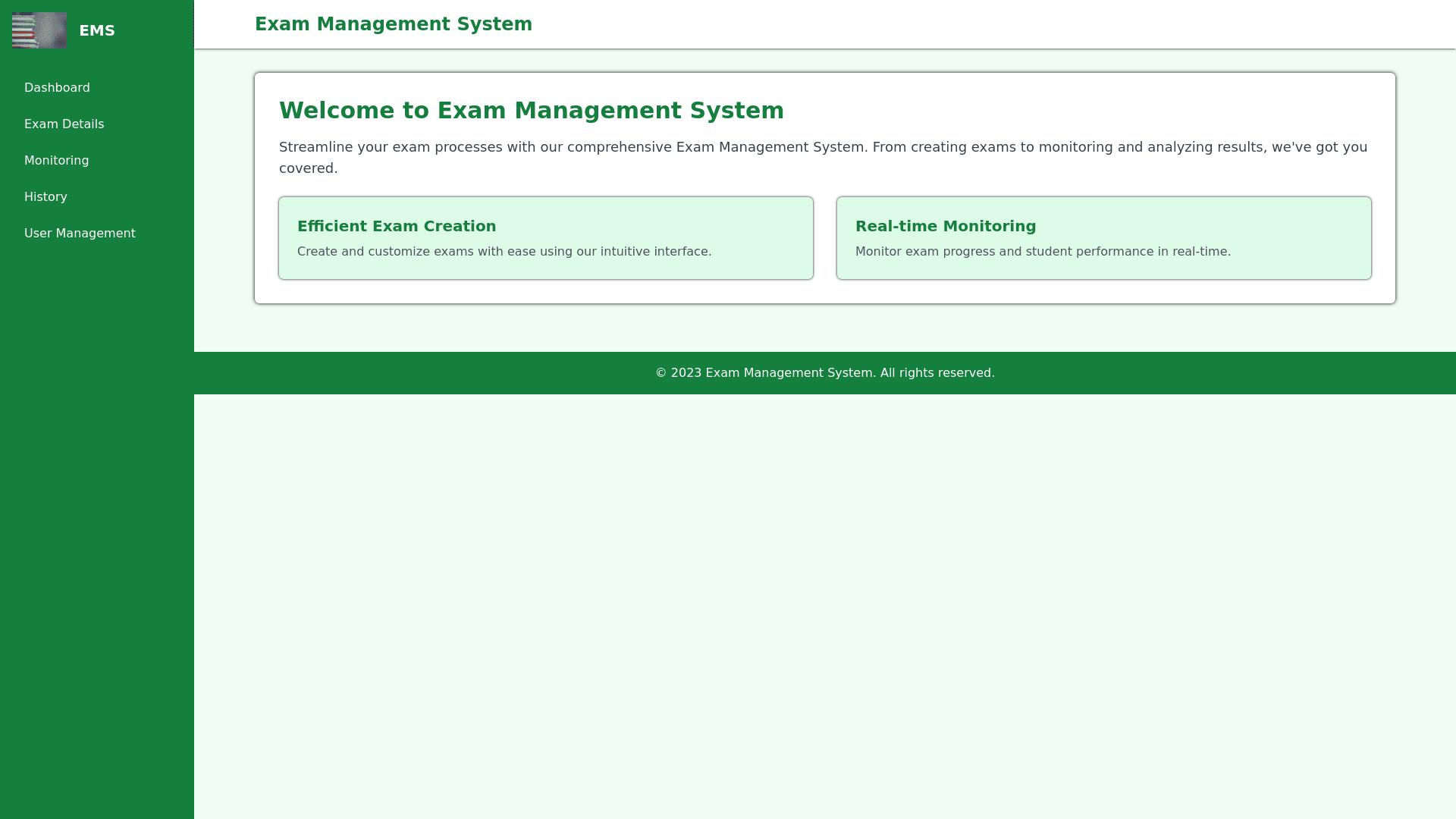Open the Dashboard page

point(57,88)
